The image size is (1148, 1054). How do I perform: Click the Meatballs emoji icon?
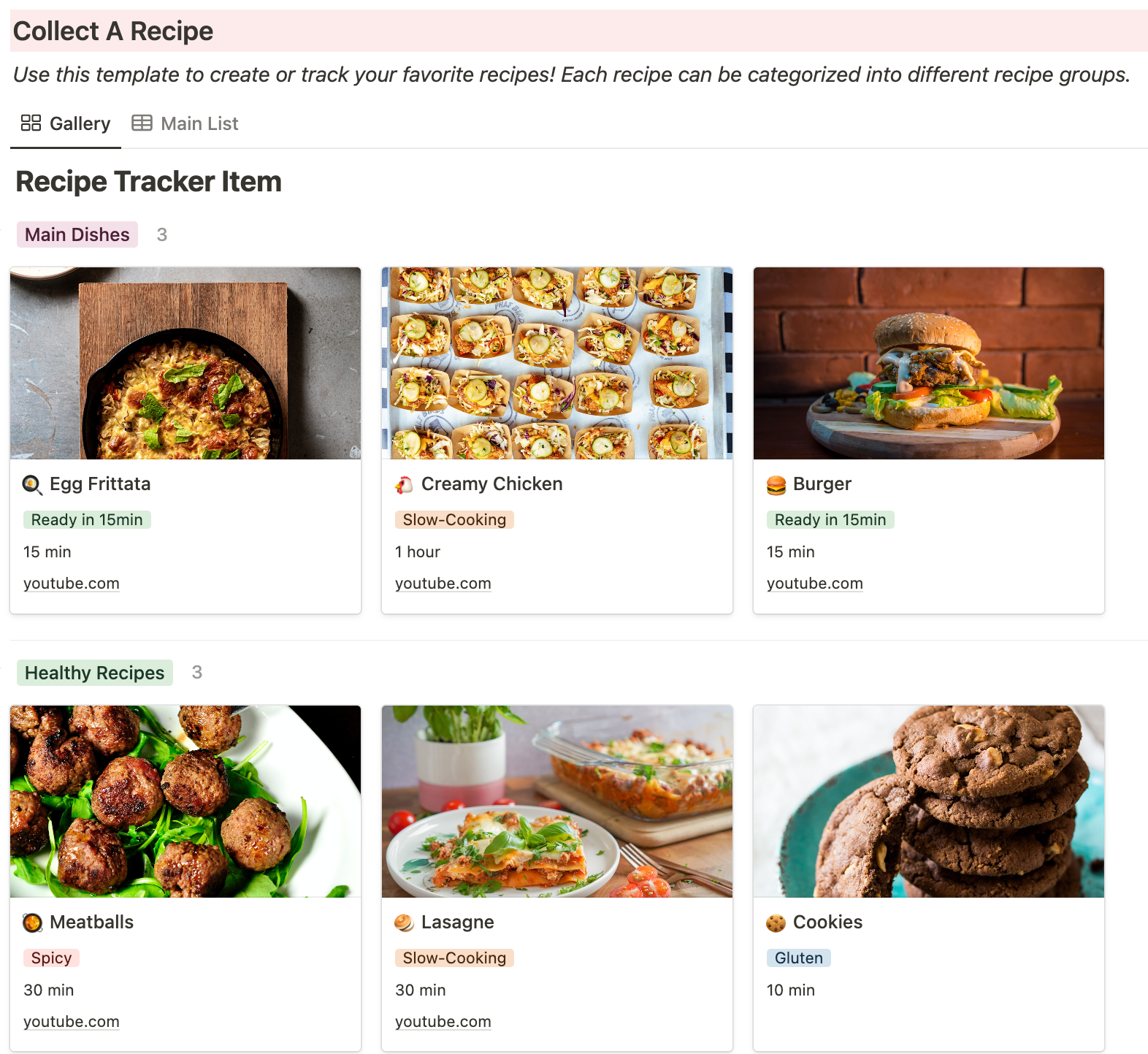[32, 923]
